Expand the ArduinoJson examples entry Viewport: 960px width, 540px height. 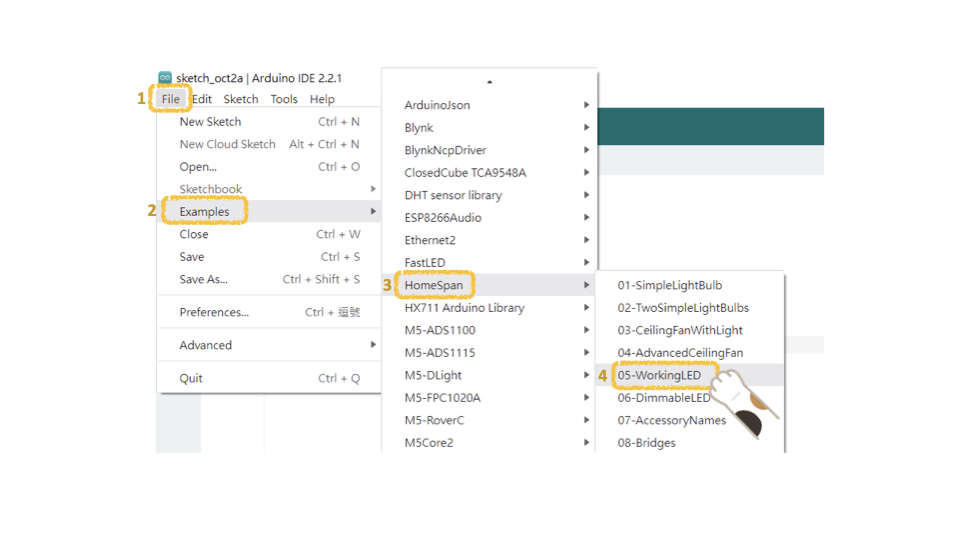tap(437, 105)
